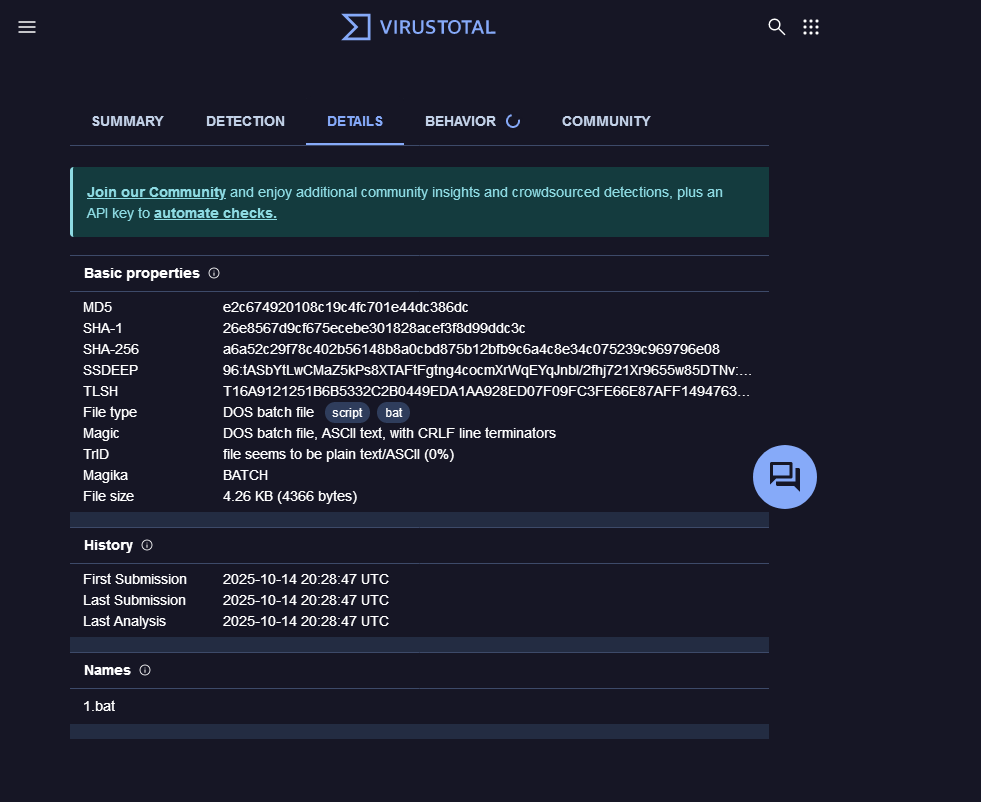Image resolution: width=981 pixels, height=802 pixels.
Task: Open the hamburger navigation menu
Action: point(27,27)
